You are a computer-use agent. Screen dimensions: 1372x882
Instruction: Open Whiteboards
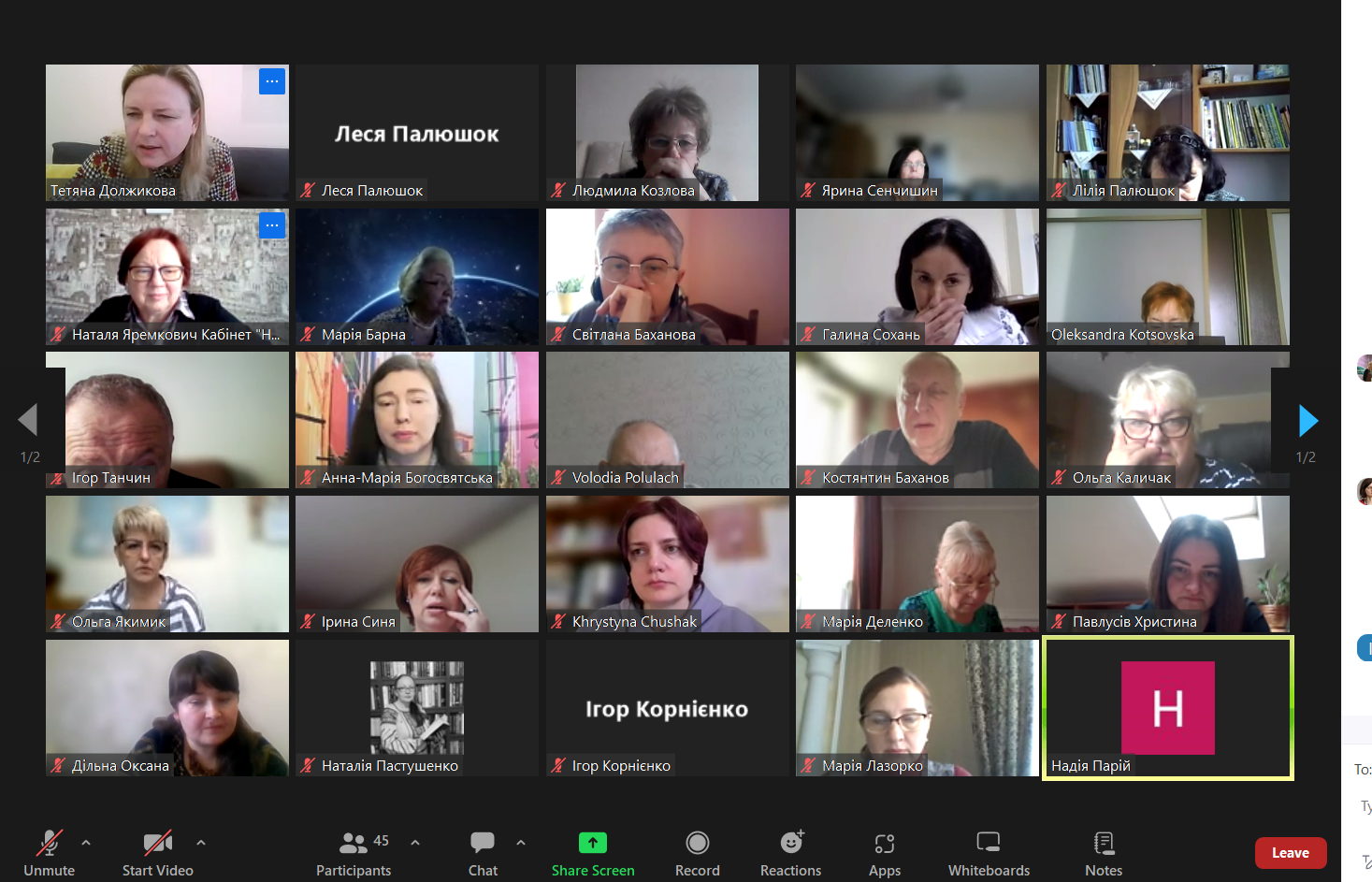point(989,844)
